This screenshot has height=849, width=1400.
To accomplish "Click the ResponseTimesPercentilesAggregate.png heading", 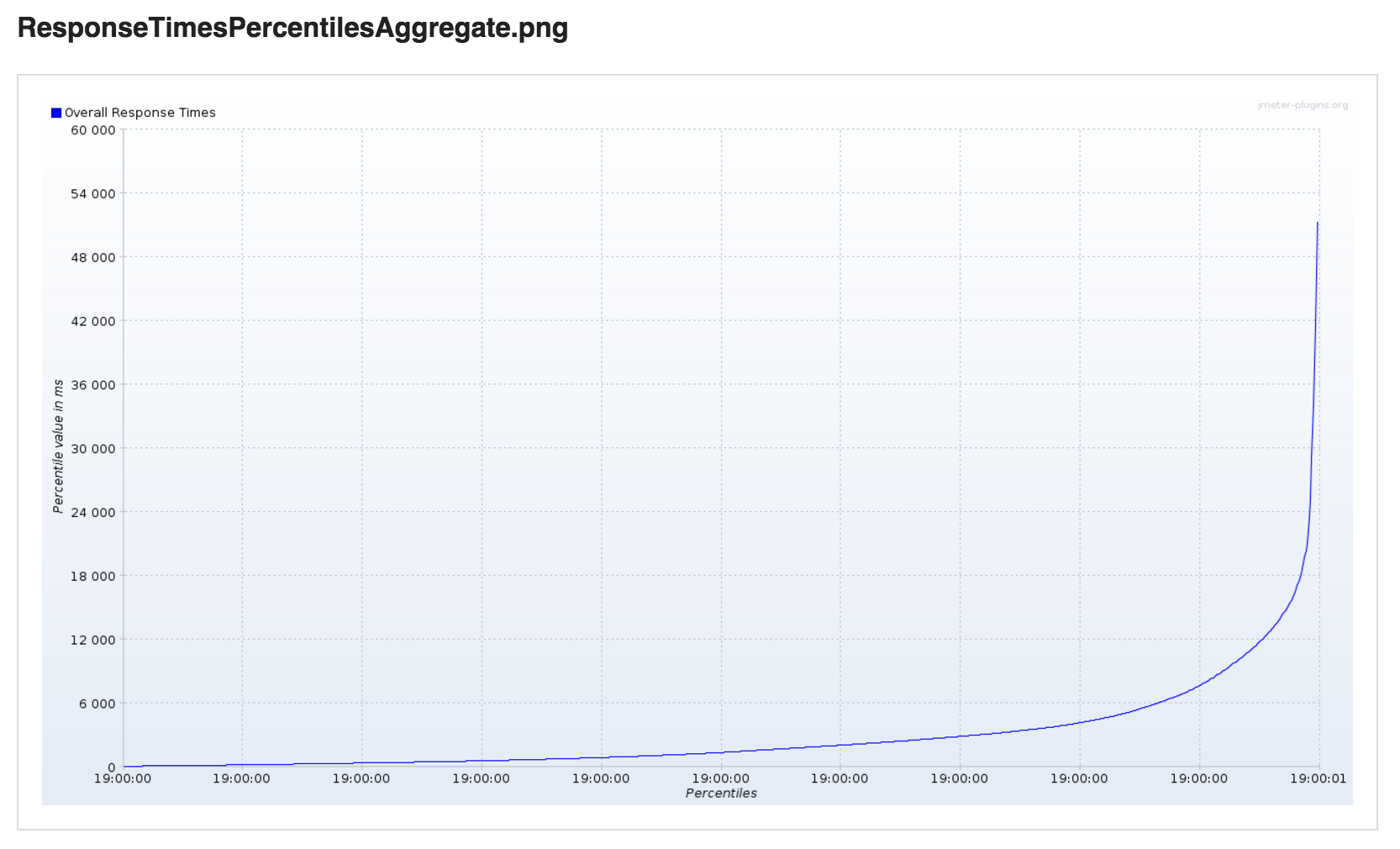I will [292, 28].
